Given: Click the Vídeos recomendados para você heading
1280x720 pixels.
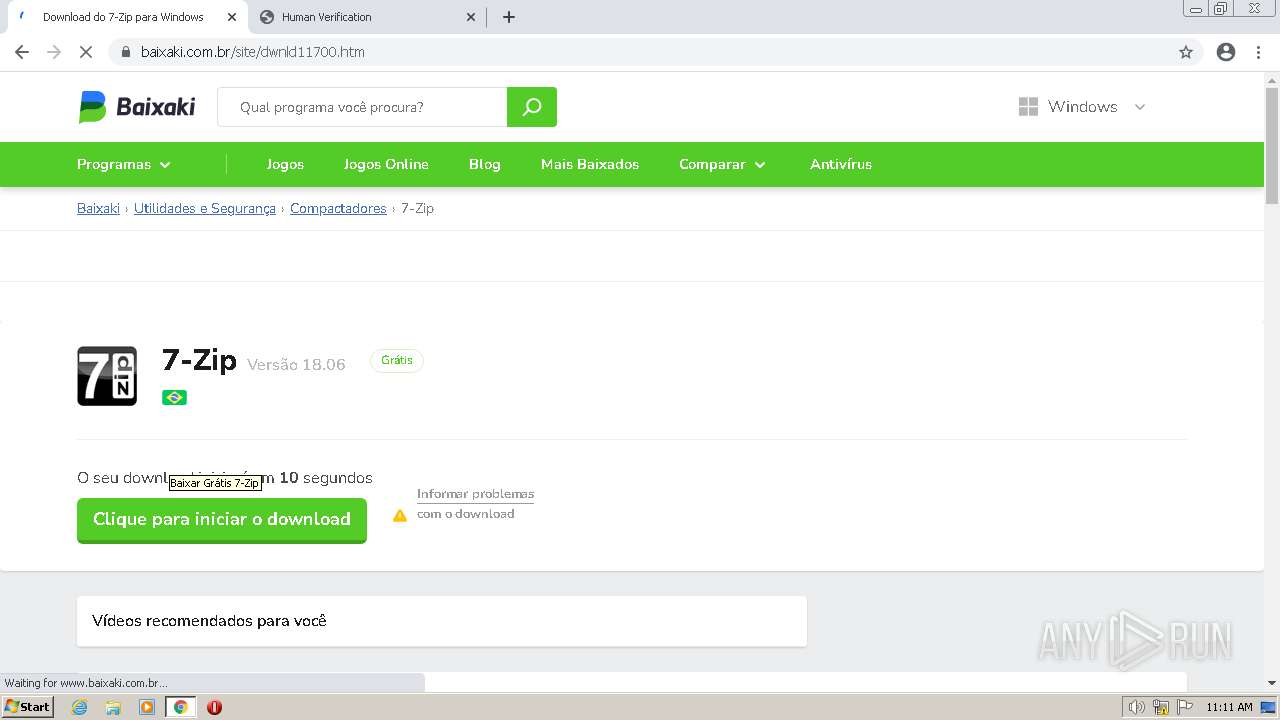Looking at the screenshot, I should pos(209,621).
